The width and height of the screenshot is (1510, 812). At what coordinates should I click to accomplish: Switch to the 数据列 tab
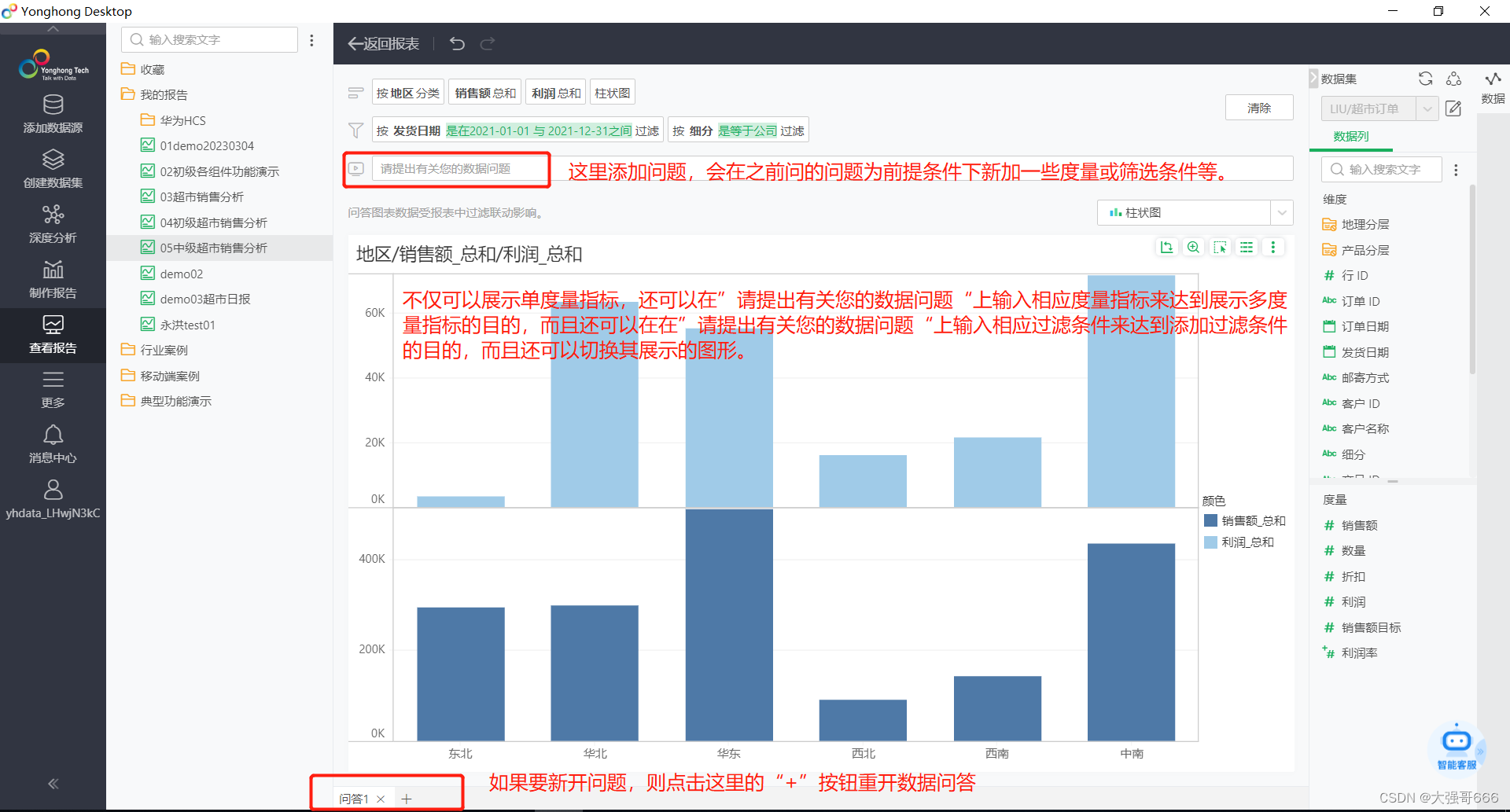[1351, 136]
